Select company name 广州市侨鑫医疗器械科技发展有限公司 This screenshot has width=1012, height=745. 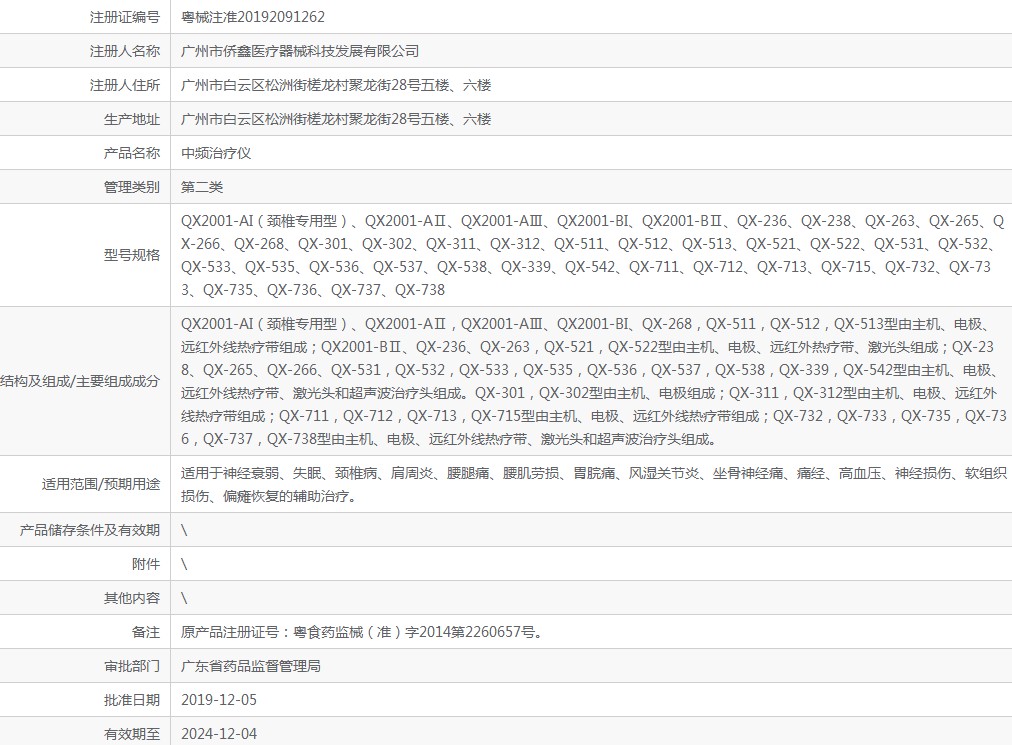[300, 51]
